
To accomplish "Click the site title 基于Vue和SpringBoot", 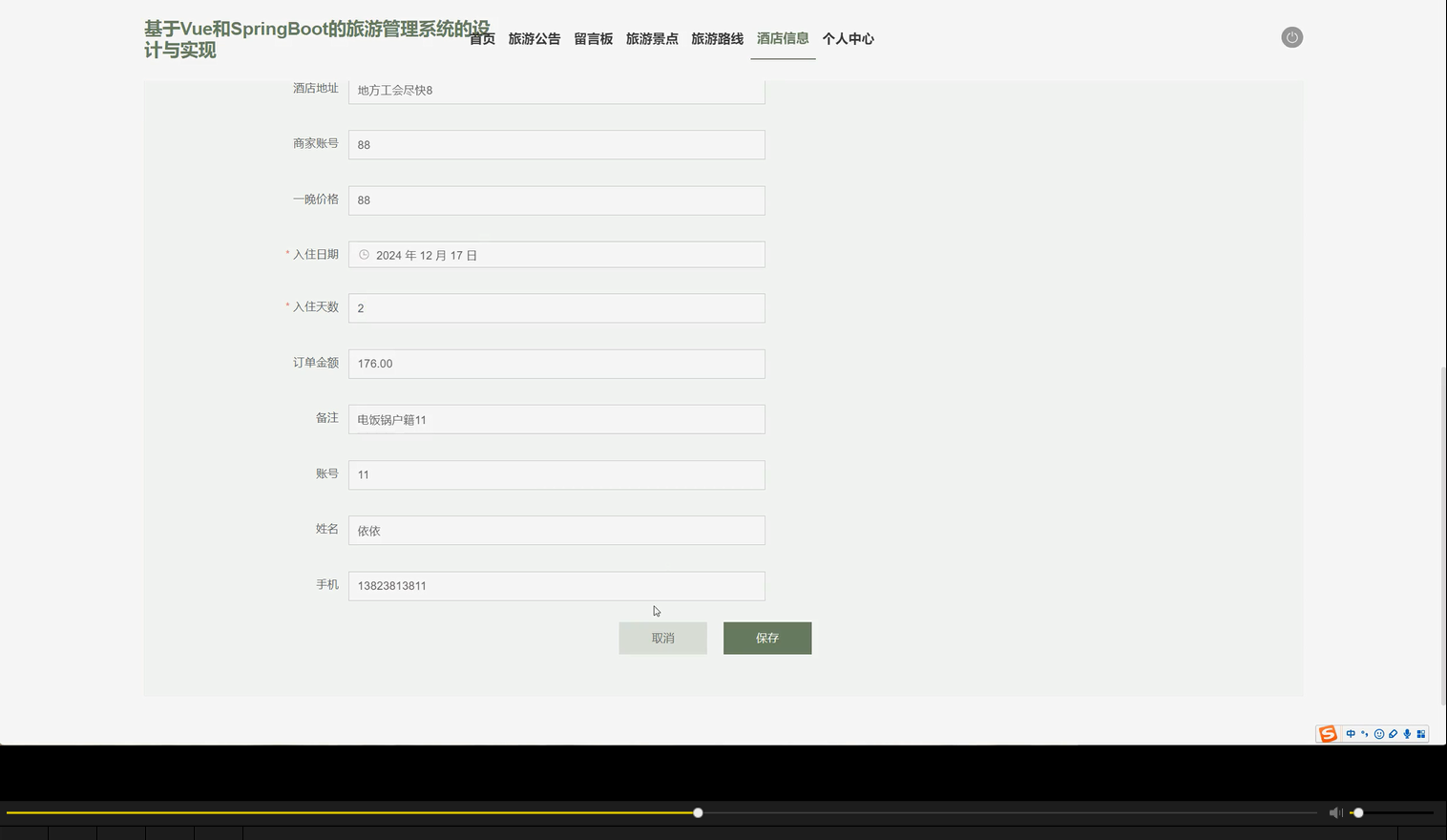I will pos(317,39).
